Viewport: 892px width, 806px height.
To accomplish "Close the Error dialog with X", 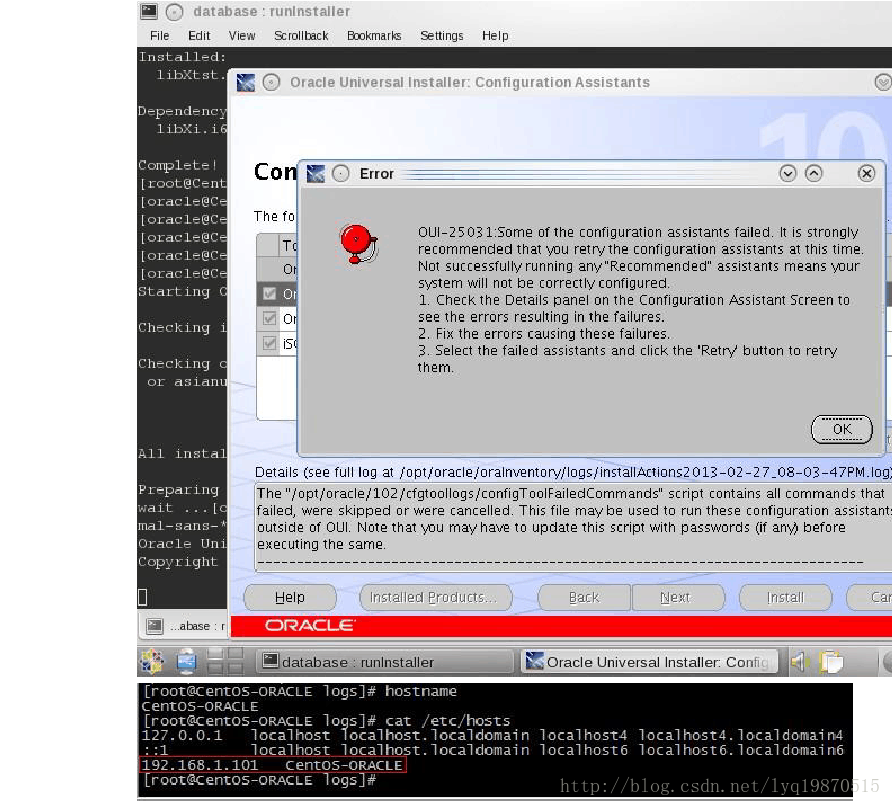I will pyautogui.click(x=866, y=173).
